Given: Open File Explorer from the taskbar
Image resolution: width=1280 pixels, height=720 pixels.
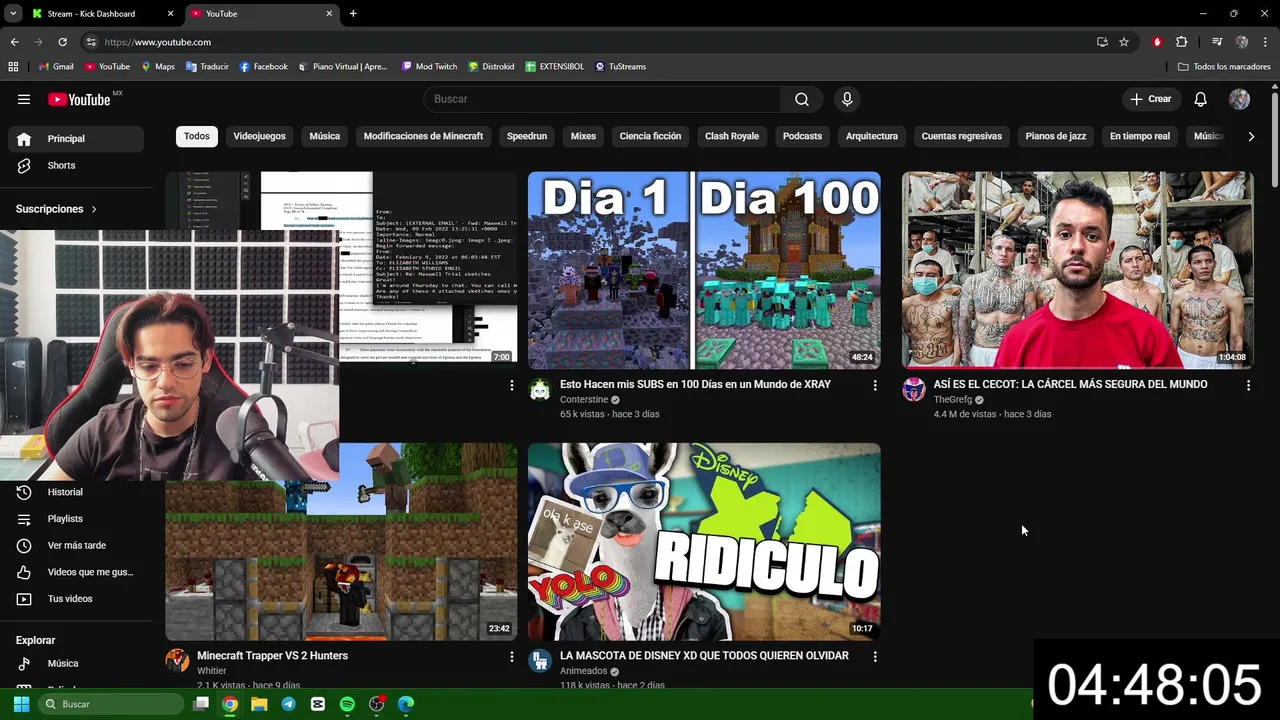Looking at the screenshot, I should 259,704.
